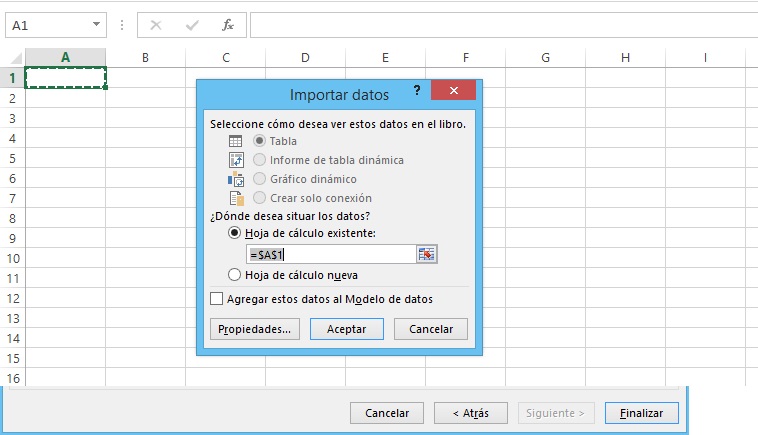This screenshot has height=435, width=758.
Task: Click the Propiedades... button
Action: coord(255,329)
